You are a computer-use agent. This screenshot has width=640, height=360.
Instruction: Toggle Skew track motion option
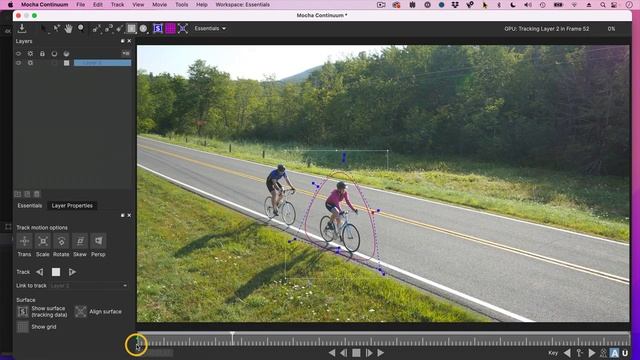pyautogui.click(x=80, y=241)
